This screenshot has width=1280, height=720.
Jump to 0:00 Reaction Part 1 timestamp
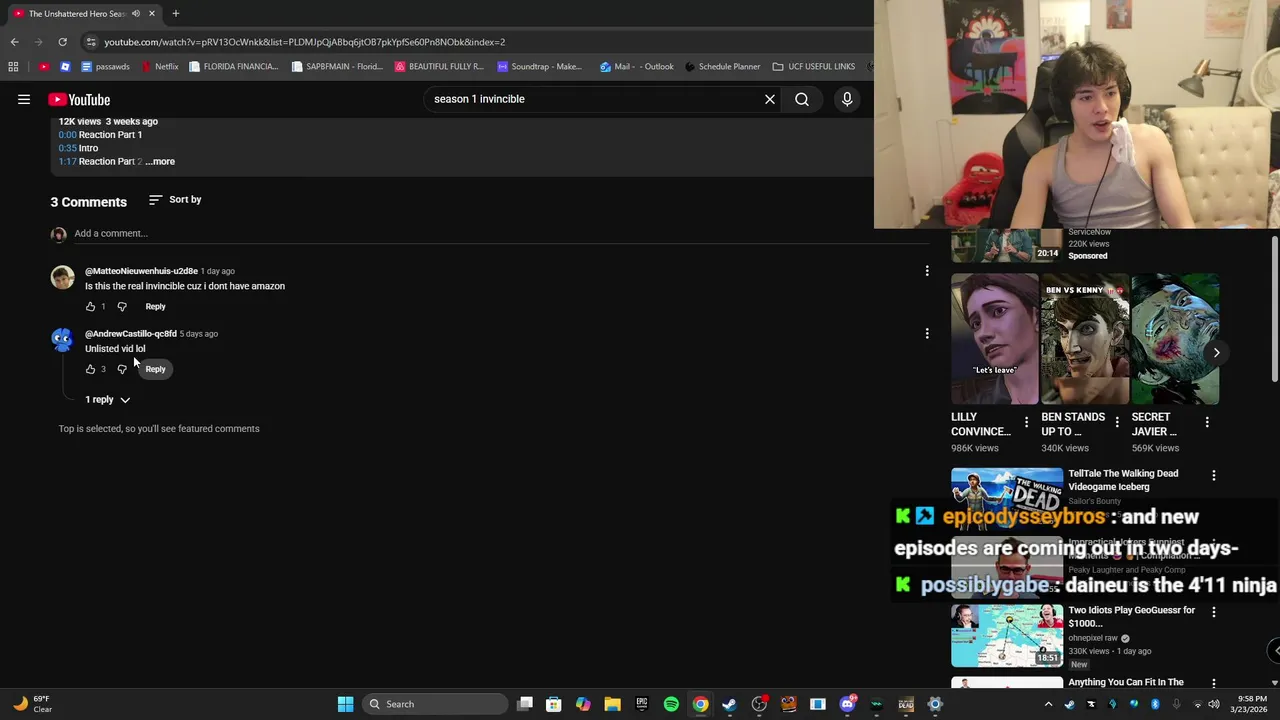click(x=67, y=134)
